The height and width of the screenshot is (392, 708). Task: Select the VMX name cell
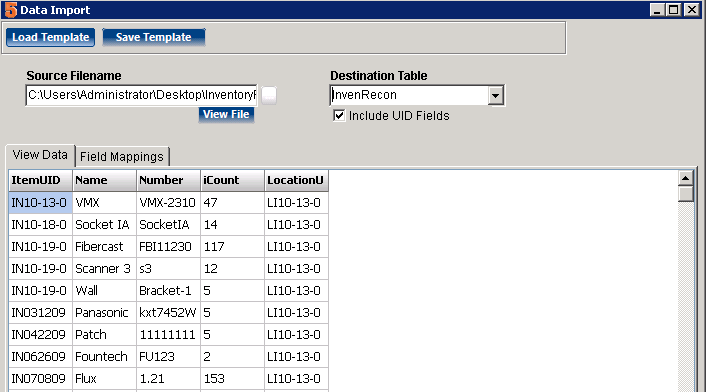[104, 202]
